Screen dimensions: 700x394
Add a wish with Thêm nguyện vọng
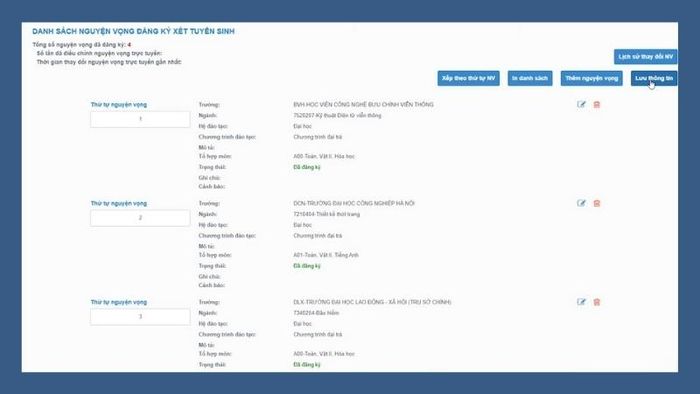click(x=592, y=78)
